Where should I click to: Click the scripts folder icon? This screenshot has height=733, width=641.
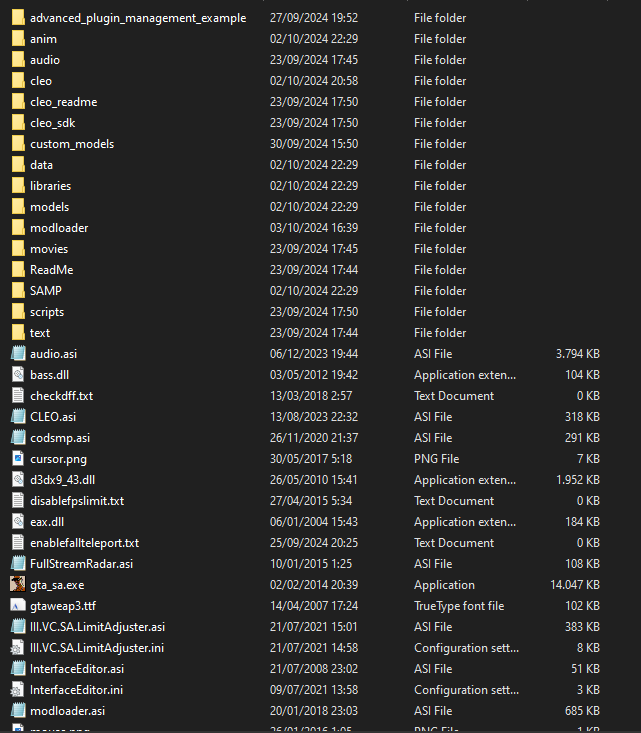pyautogui.click(x=18, y=311)
